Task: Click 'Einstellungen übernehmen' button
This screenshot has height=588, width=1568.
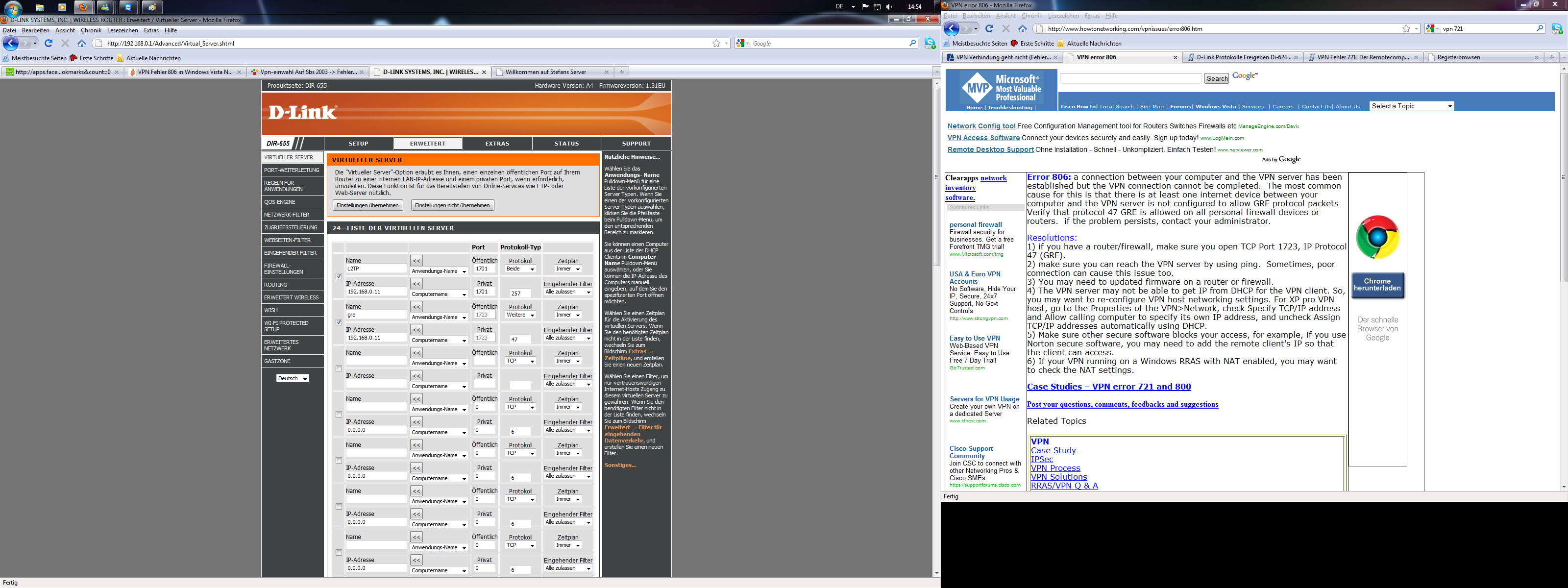Action: pos(367,205)
